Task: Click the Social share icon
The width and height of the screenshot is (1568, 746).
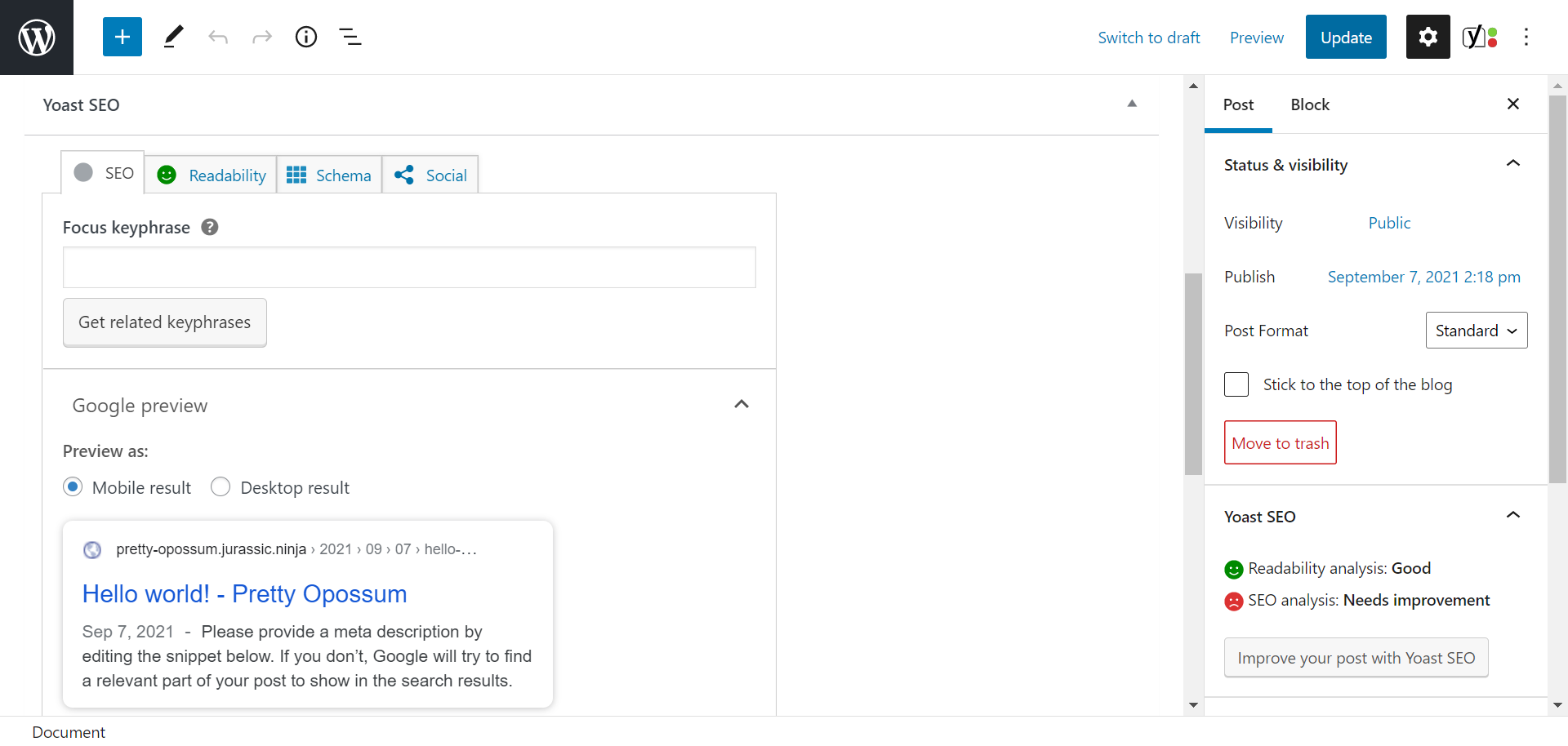Action: pyautogui.click(x=404, y=175)
